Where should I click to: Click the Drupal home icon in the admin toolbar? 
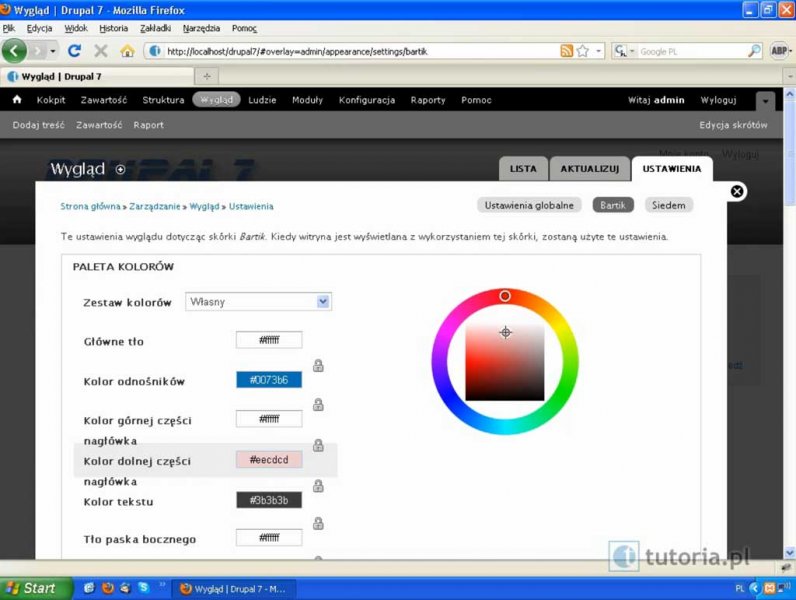(x=17, y=100)
